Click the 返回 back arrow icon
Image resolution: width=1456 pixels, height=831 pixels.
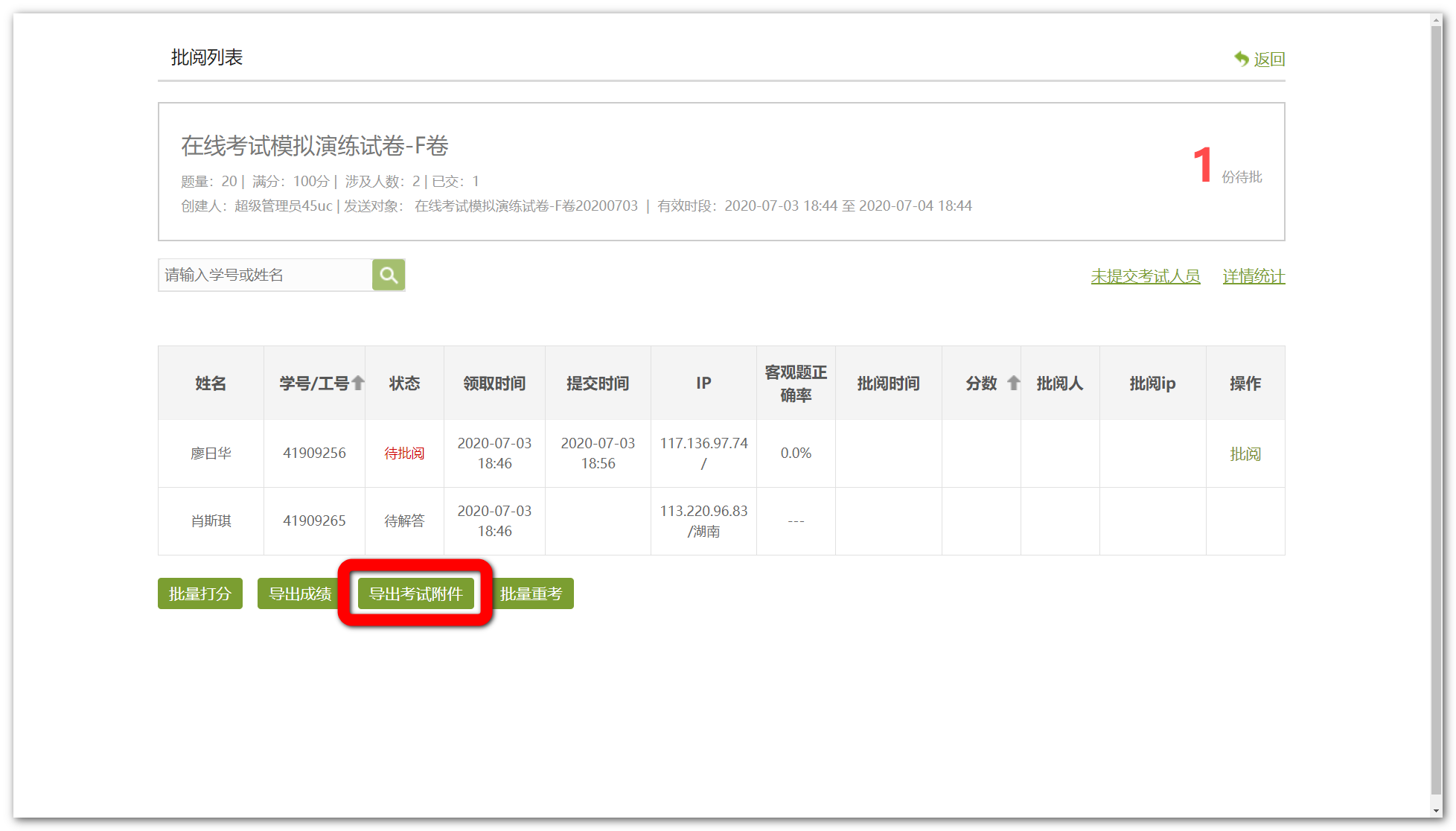[1241, 59]
